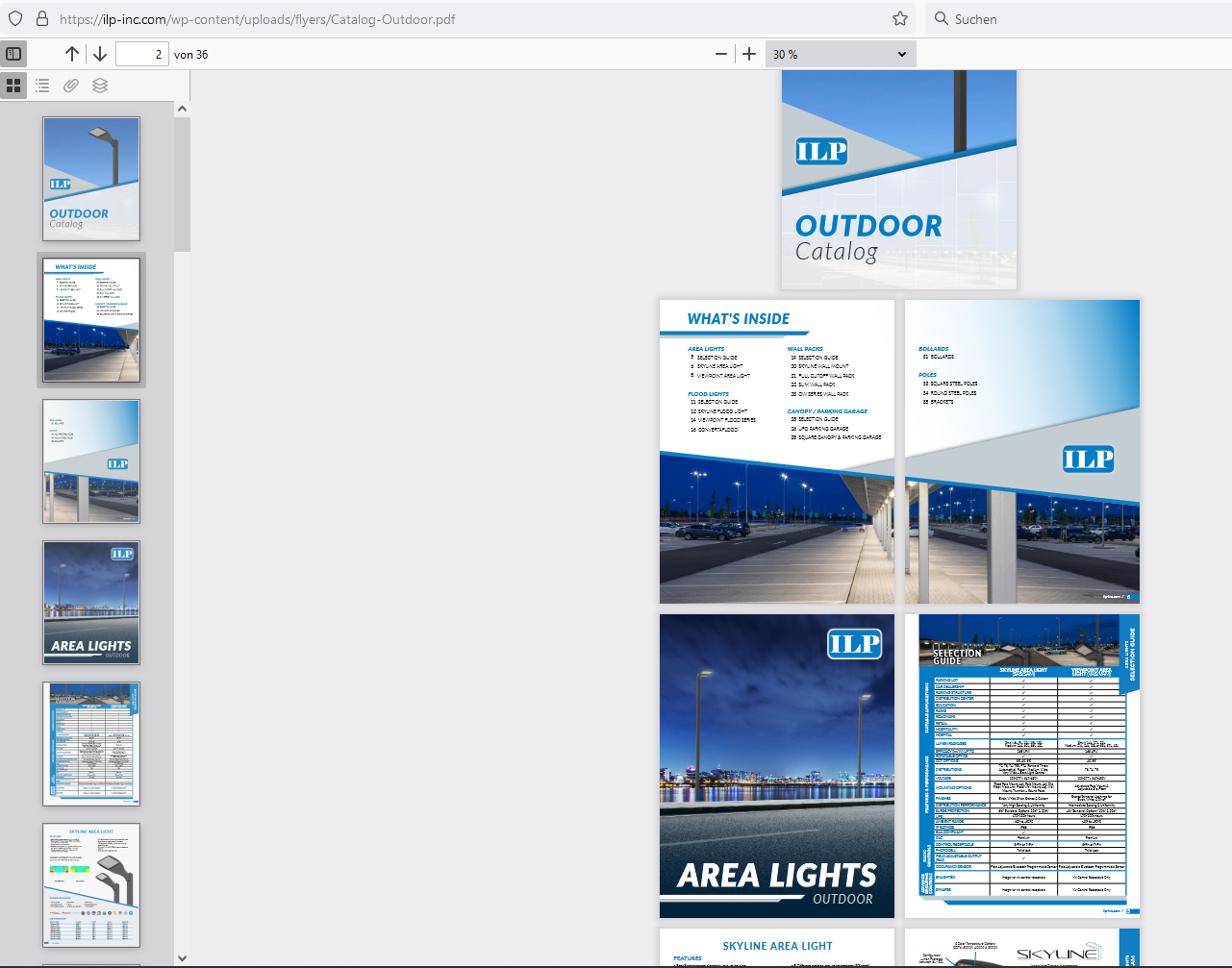Go to the previous page with up arrow
This screenshot has height=968, width=1232.
click(71, 54)
